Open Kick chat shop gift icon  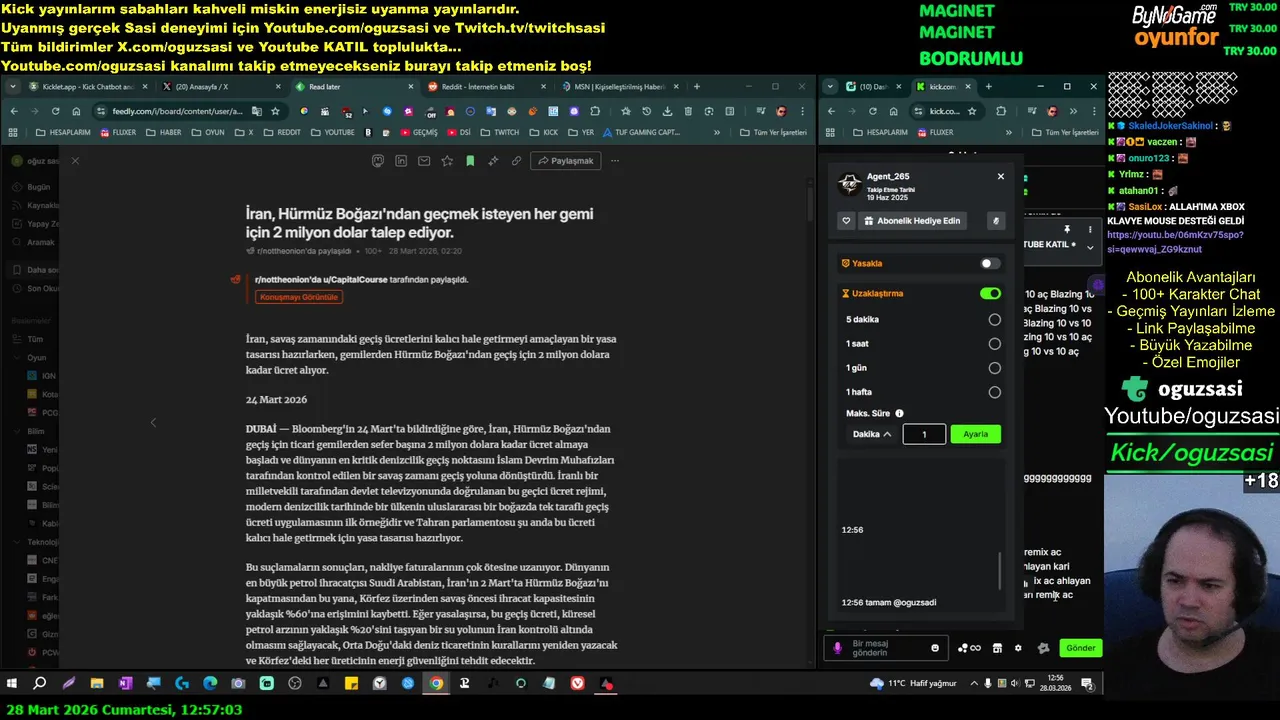997,648
